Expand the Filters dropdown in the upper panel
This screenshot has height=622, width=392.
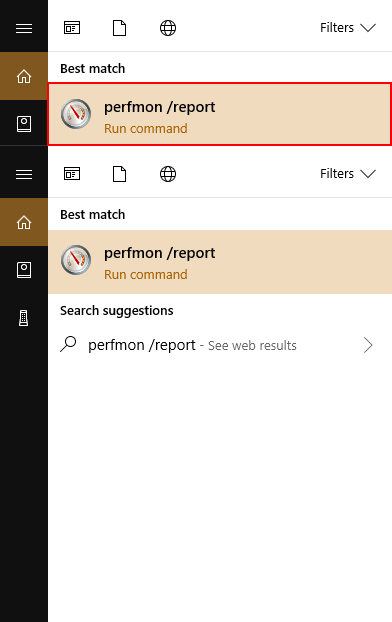[x=348, y=28]
